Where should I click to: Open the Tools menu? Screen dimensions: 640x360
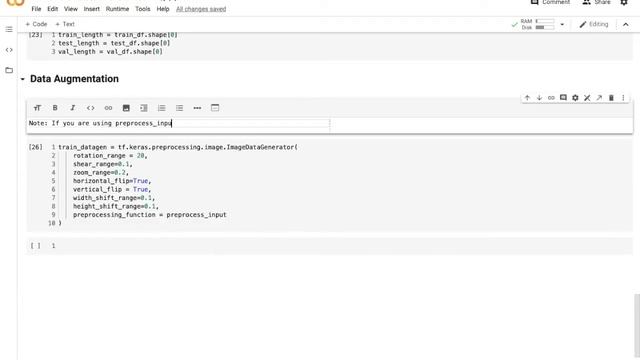pos(143,9)
